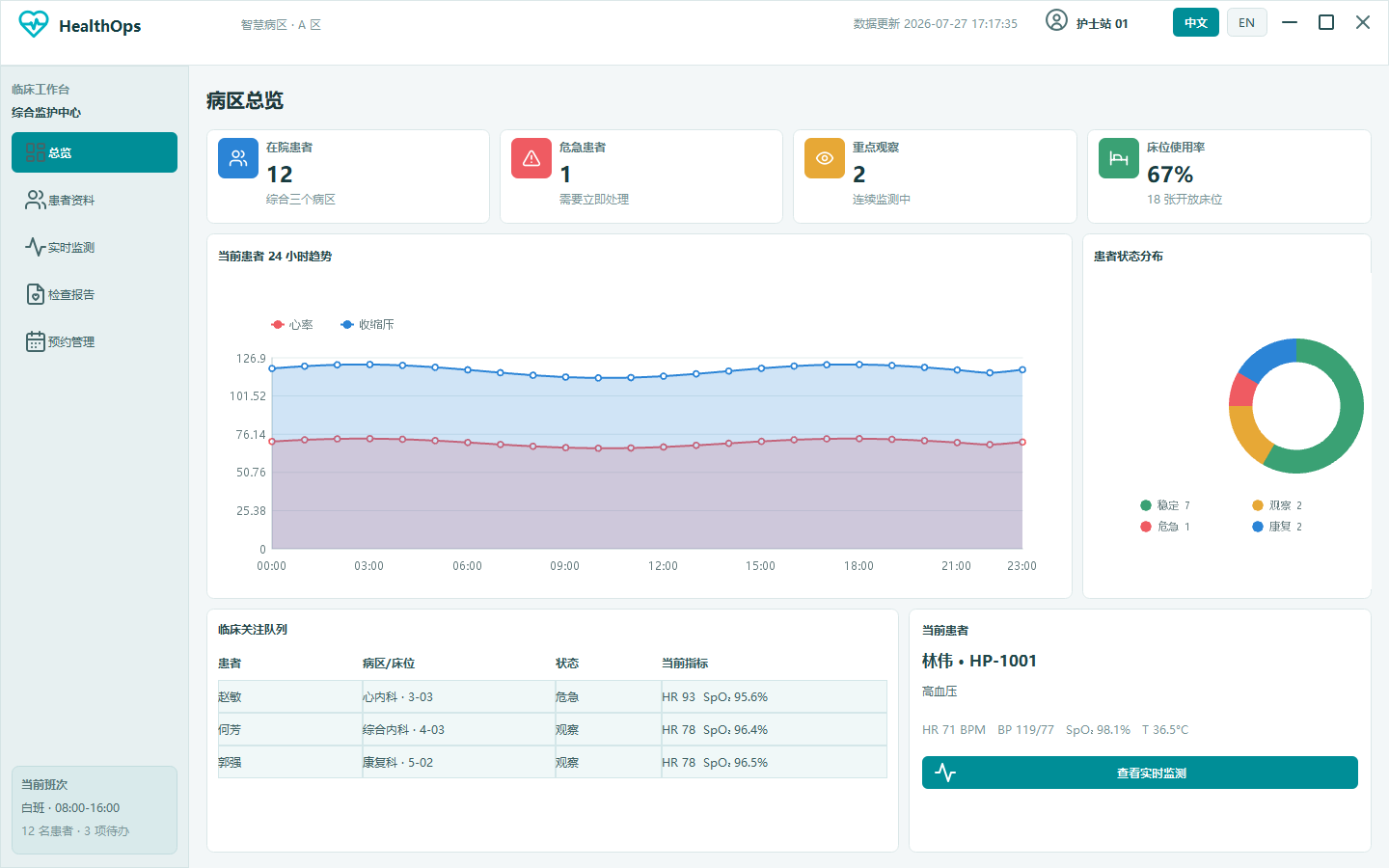Toggle 危急 legend item in donut chart
Image resolution: width=1389 pixels, height=868 pixels.
point(1165,527)
